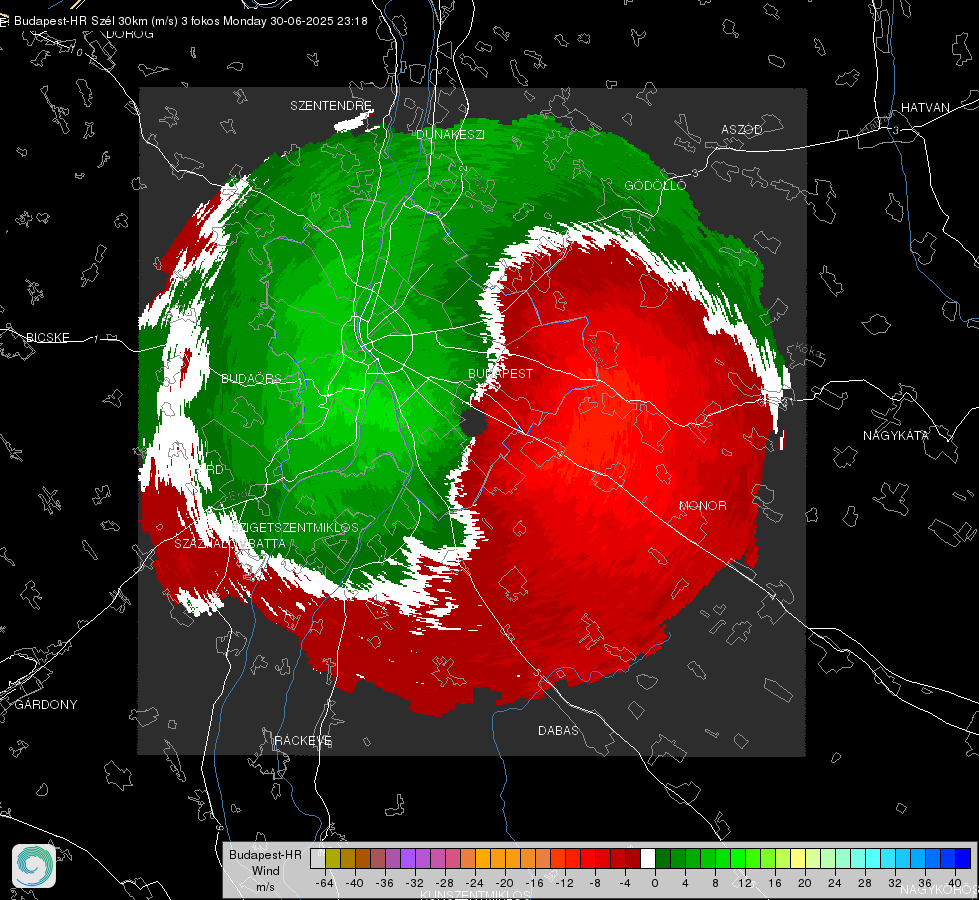
Task: Click the NAGYKŐRÖS label at bottom right
Action: (940, 889)
